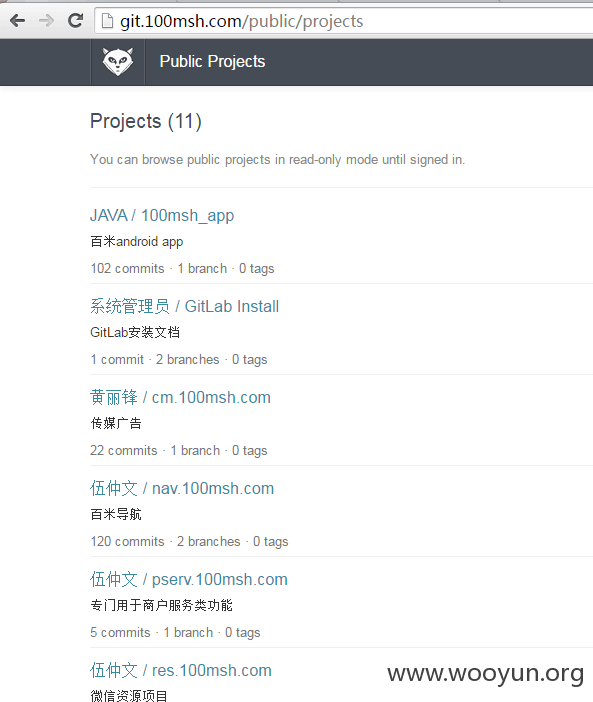Focus the git.100msh.com address bar
Image resolution: width=593 pixels, height=702 pixels.
[344, 21]
